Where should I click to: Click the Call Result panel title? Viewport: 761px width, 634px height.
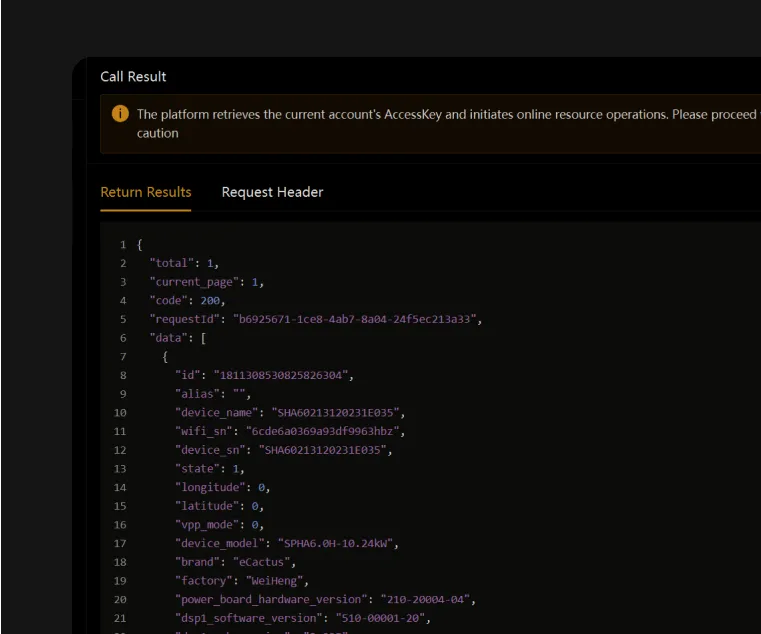pyautogui.click(x=133, y=77)
